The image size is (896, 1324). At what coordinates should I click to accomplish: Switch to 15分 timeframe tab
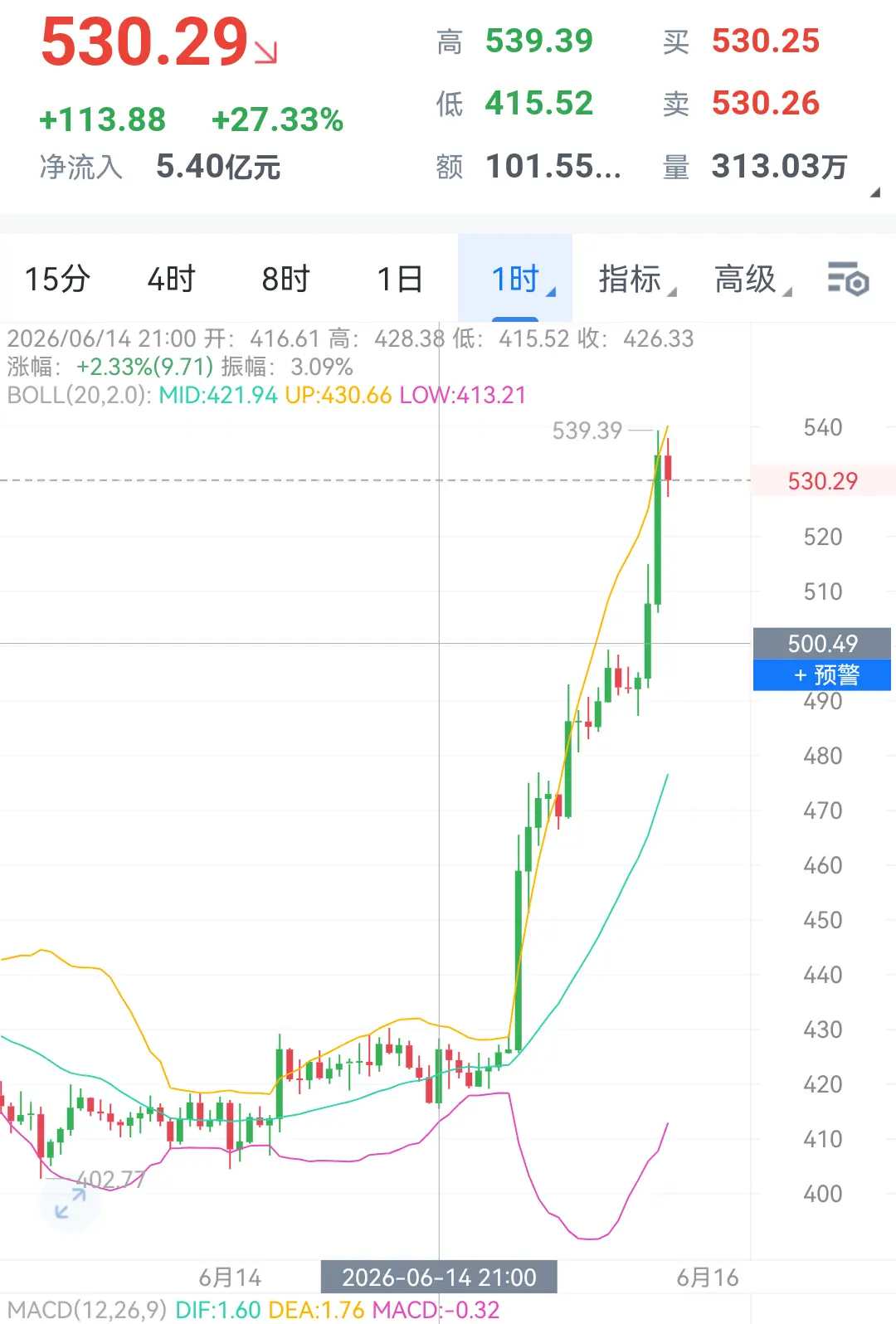pos(57,279)
